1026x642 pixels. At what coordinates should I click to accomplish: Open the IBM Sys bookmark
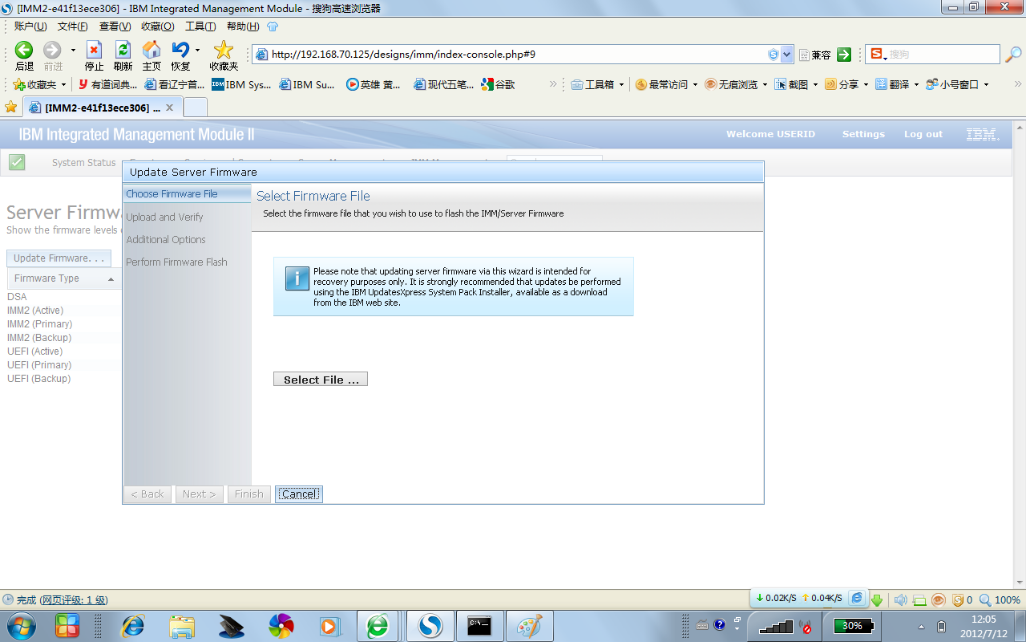tap(241, 84)
